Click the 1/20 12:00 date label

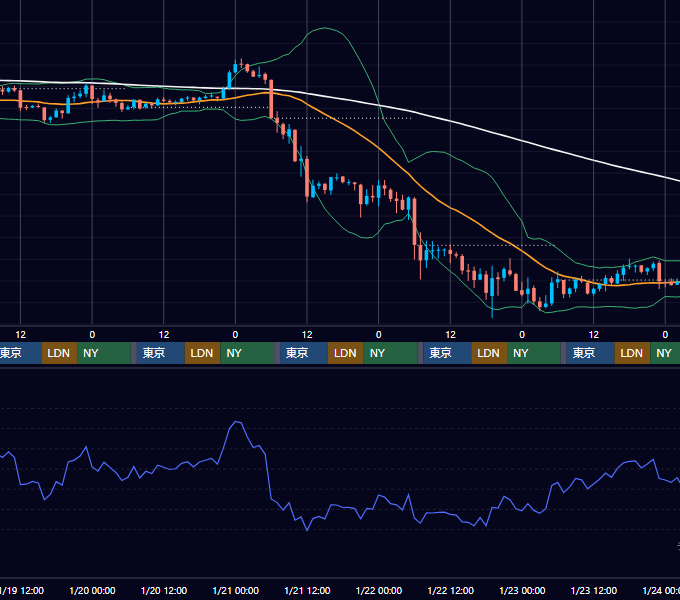click(164, 590)
